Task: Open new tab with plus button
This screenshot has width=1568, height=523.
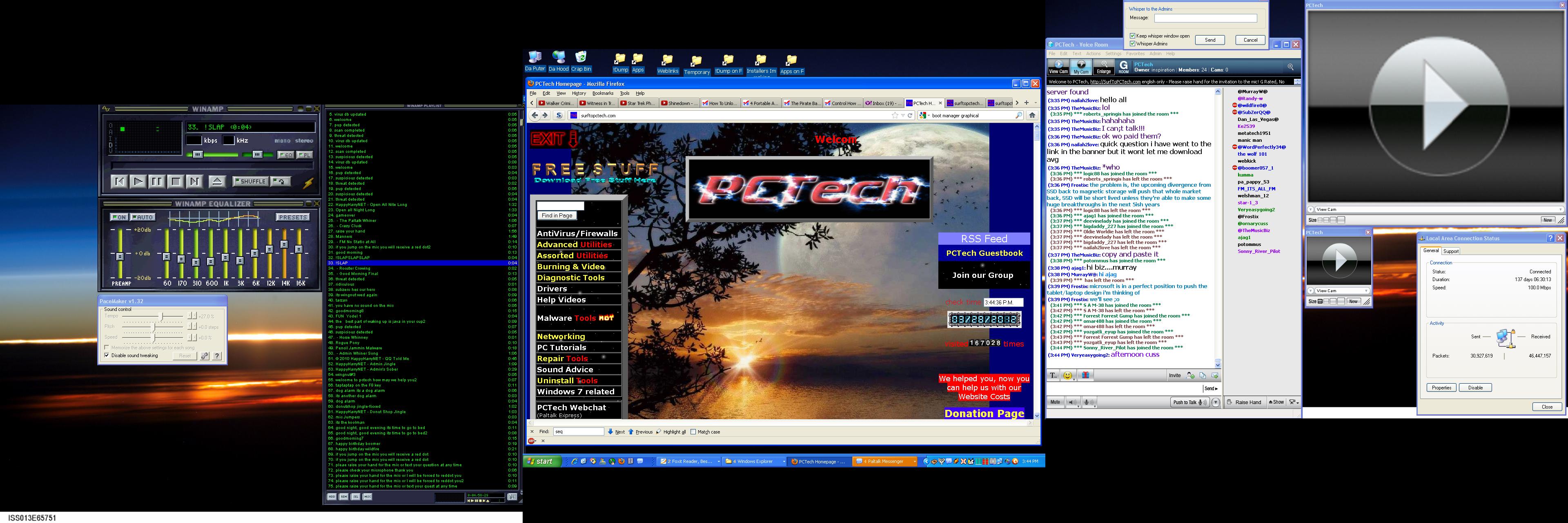Action: (x=1026, y=103)
